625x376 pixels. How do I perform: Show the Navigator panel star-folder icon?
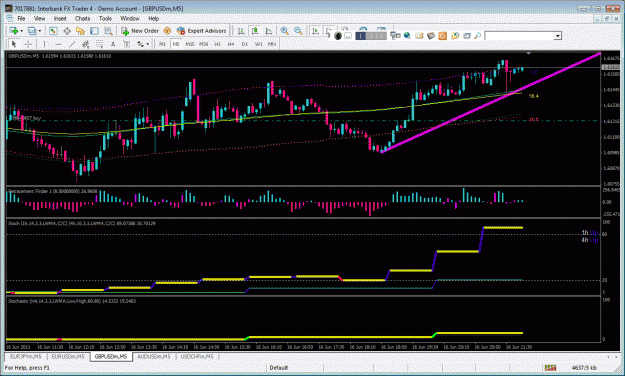point(81,31)
